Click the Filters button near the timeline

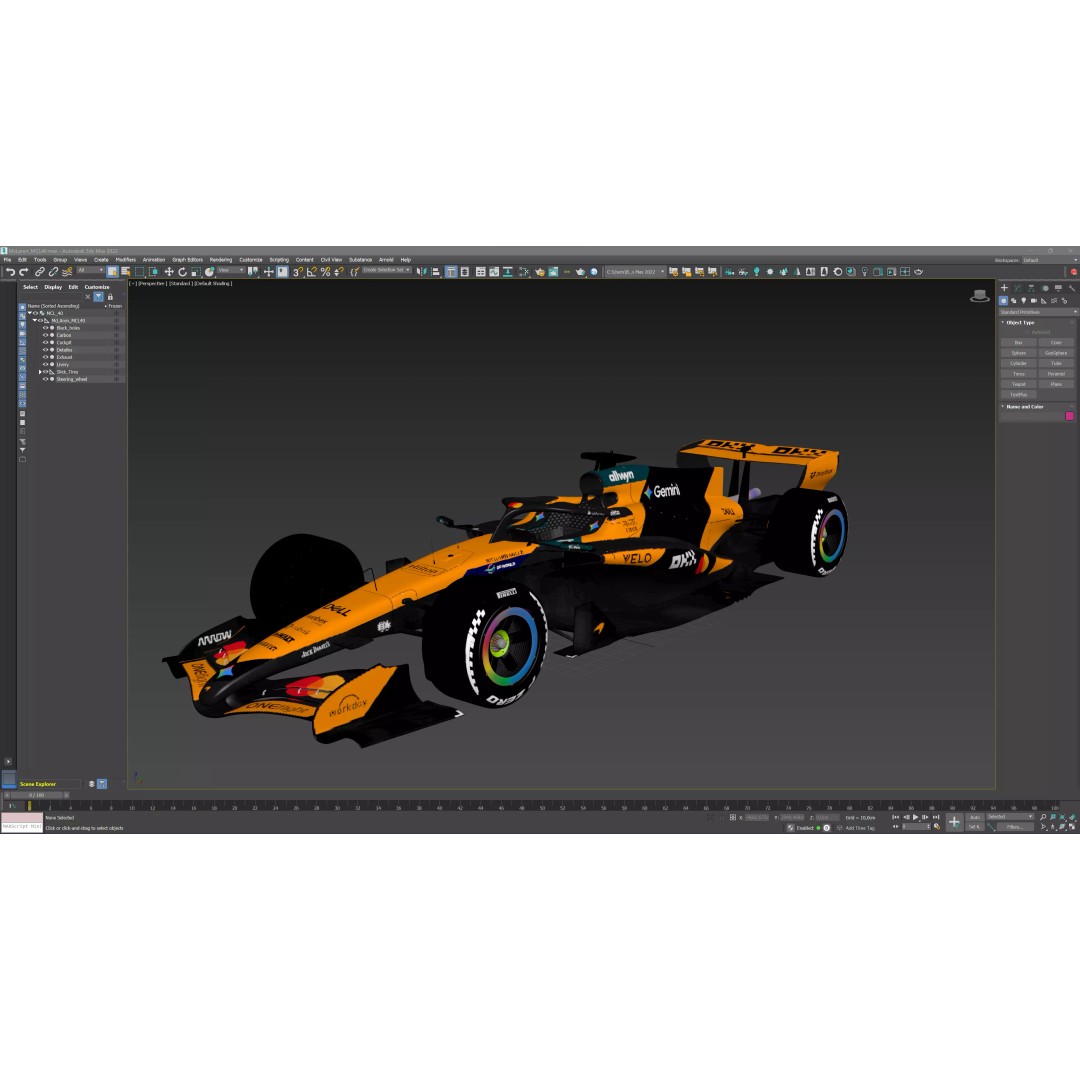[x=1016, y=826]
